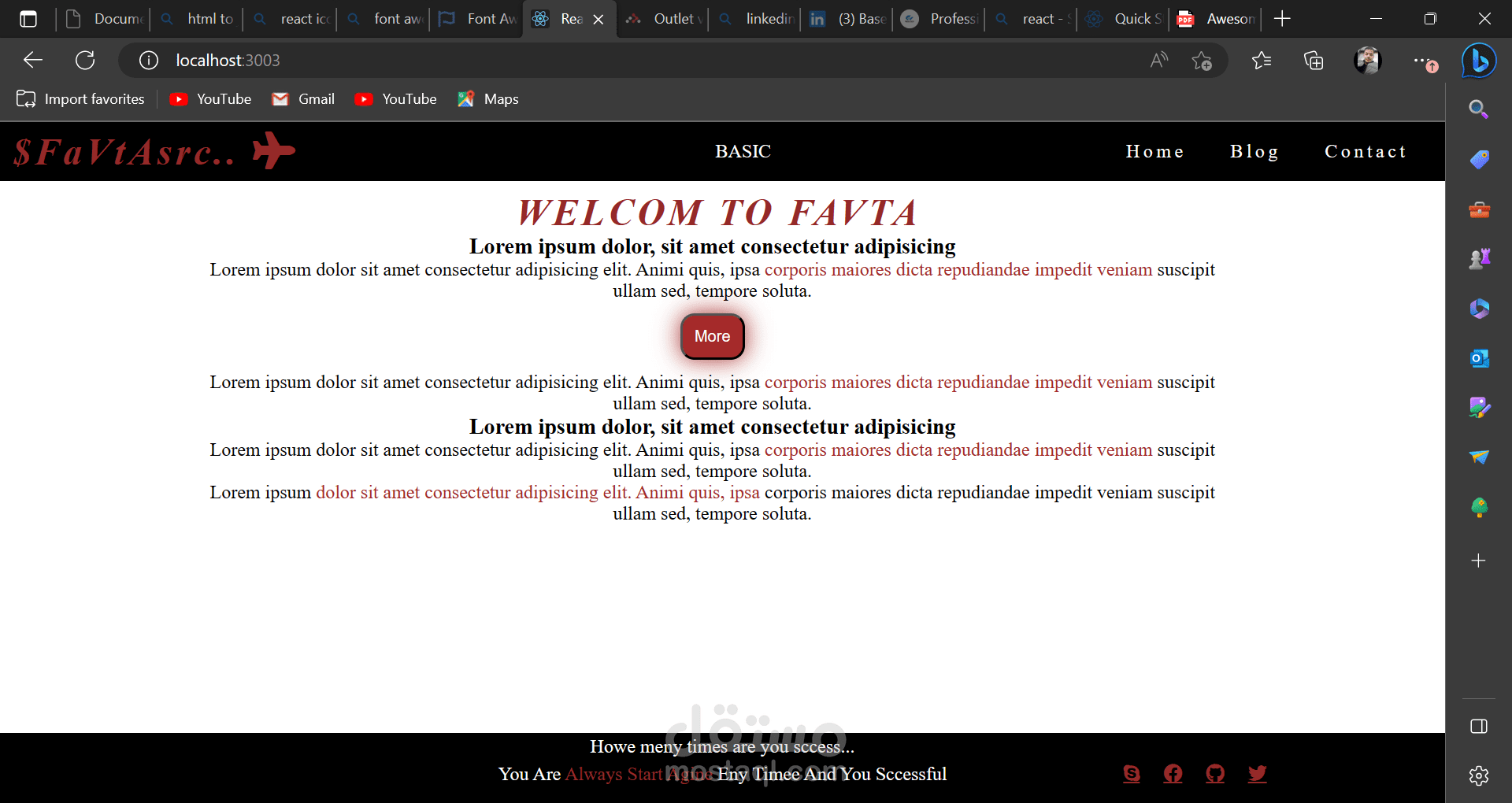Open the Microsoft 365 sidebar icon
Screen dimensions: 1512x803
(1479, 308)
